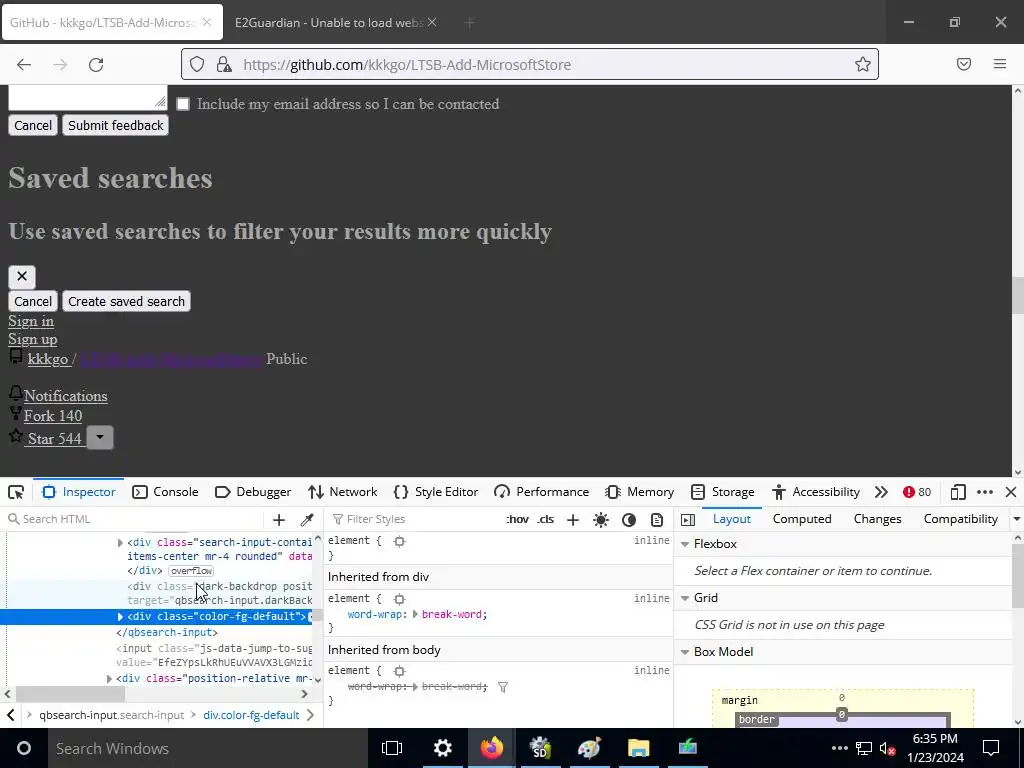1024x768 pixels.
Task: Click Create saved search button
Action: [x=126, y=302]
